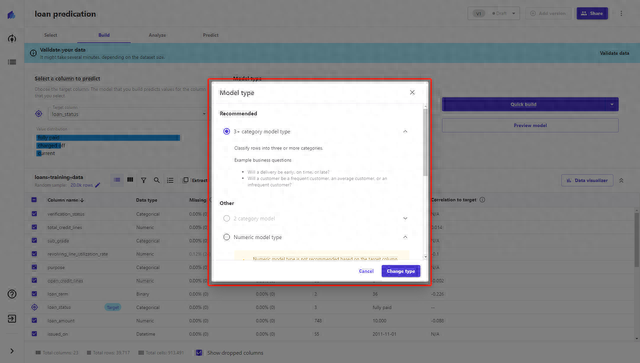Select 3+ category model type radio

(226, 131)
